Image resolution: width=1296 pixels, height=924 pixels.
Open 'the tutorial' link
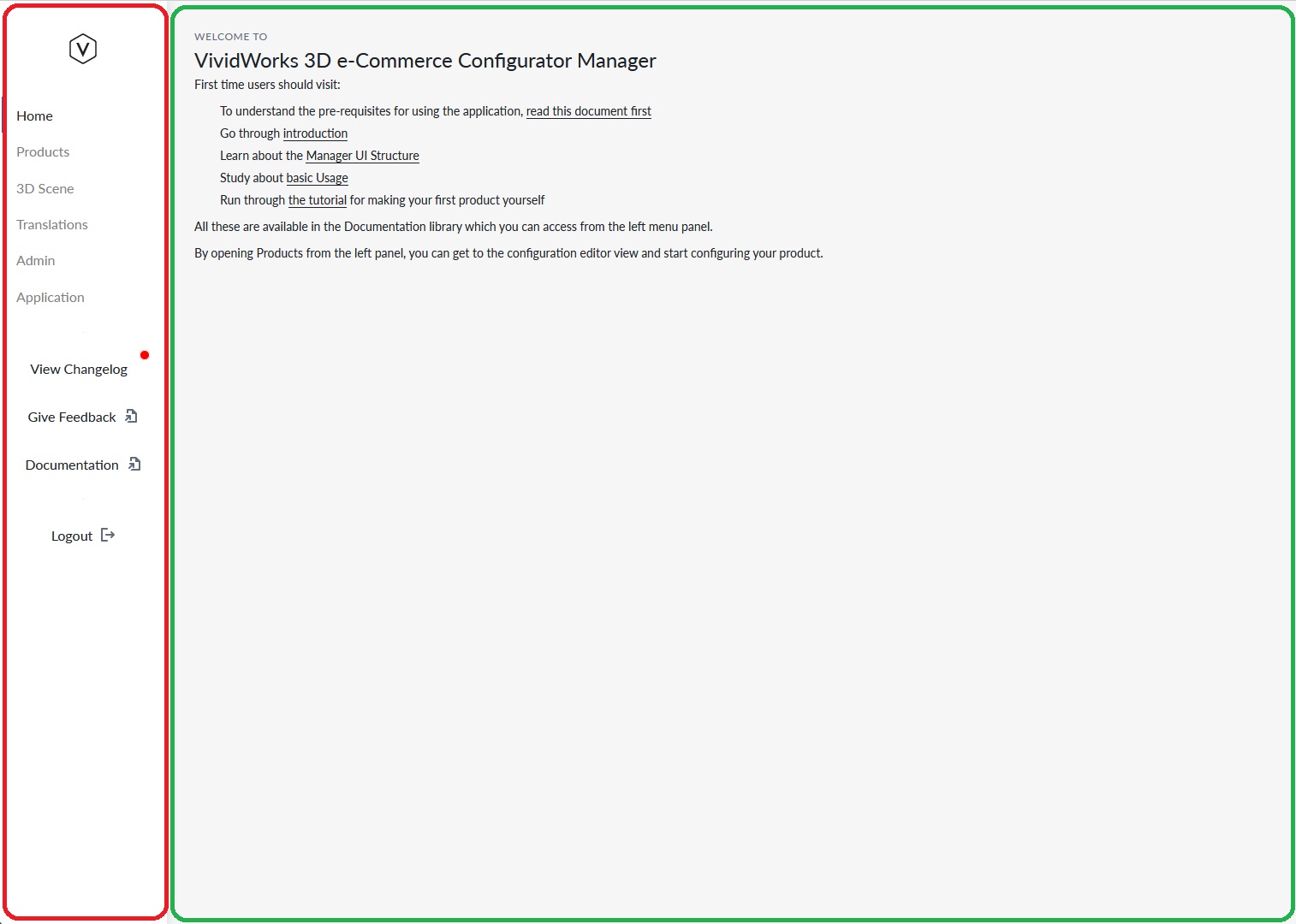click(x=318, y=200)
